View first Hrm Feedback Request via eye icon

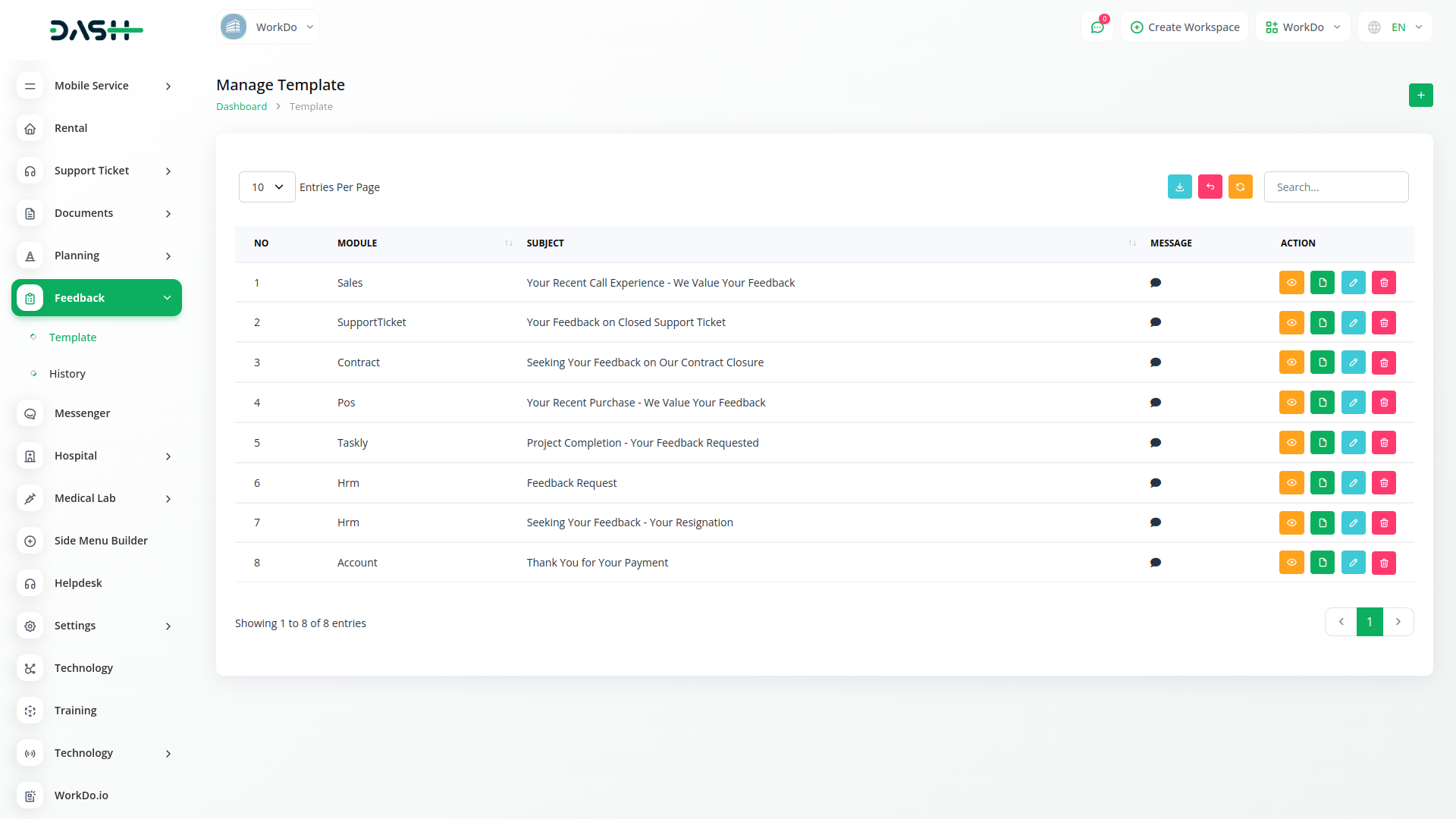(1291, 483)
